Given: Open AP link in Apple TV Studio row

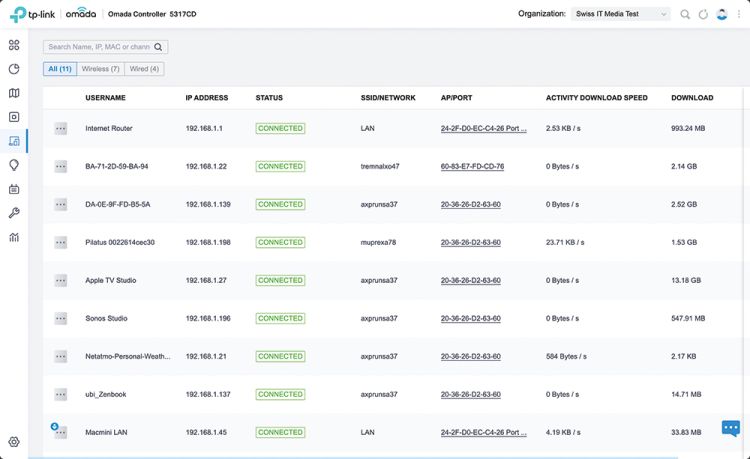Looking at the screenshot, I should click(x=471, y=280).
